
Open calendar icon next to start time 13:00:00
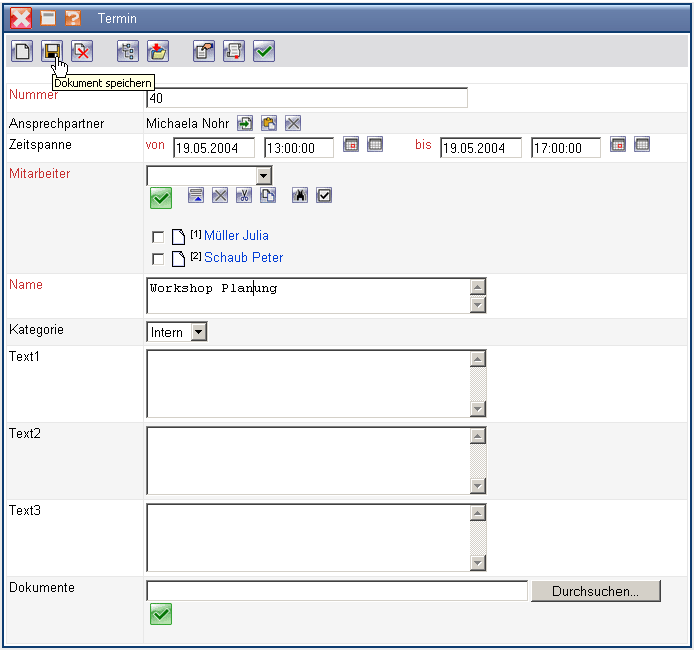[351, 145]
